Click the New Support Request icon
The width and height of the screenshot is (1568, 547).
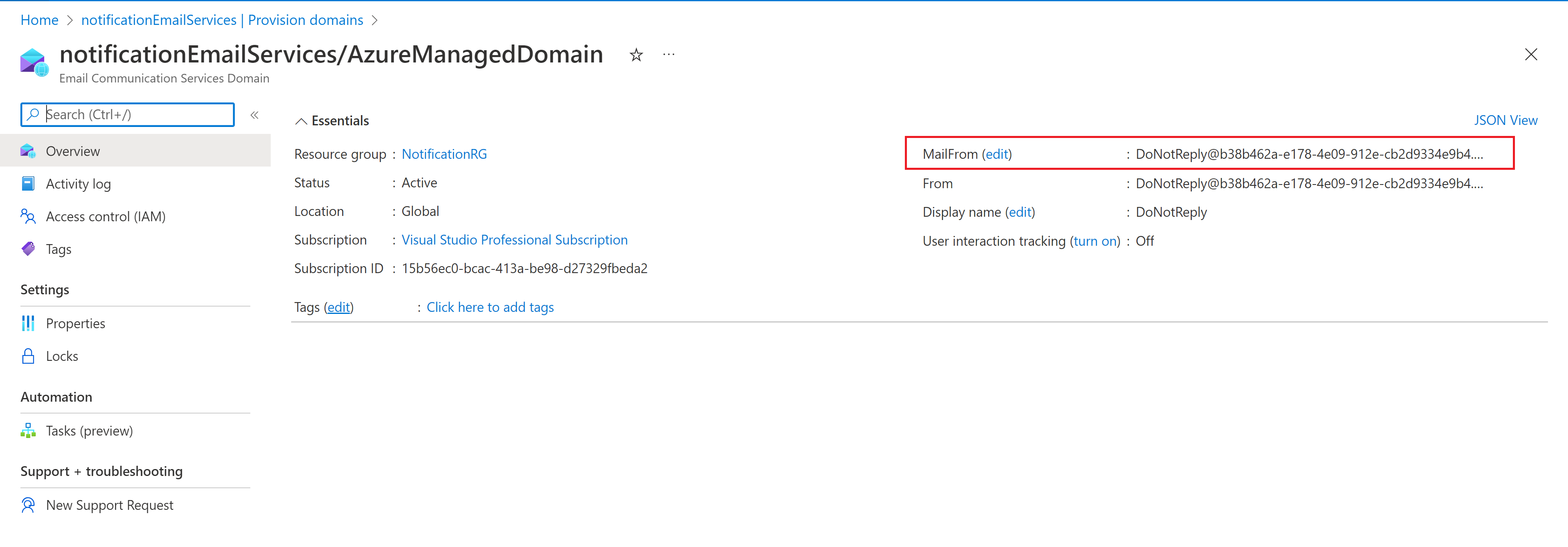(x=28, y=505)
